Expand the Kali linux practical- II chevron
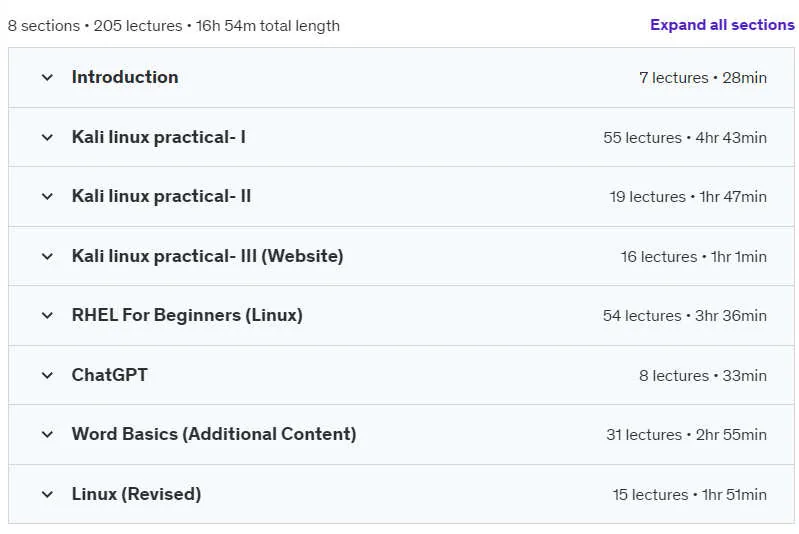The width and height of the screenshot is (799, 534). coord(47,197)
